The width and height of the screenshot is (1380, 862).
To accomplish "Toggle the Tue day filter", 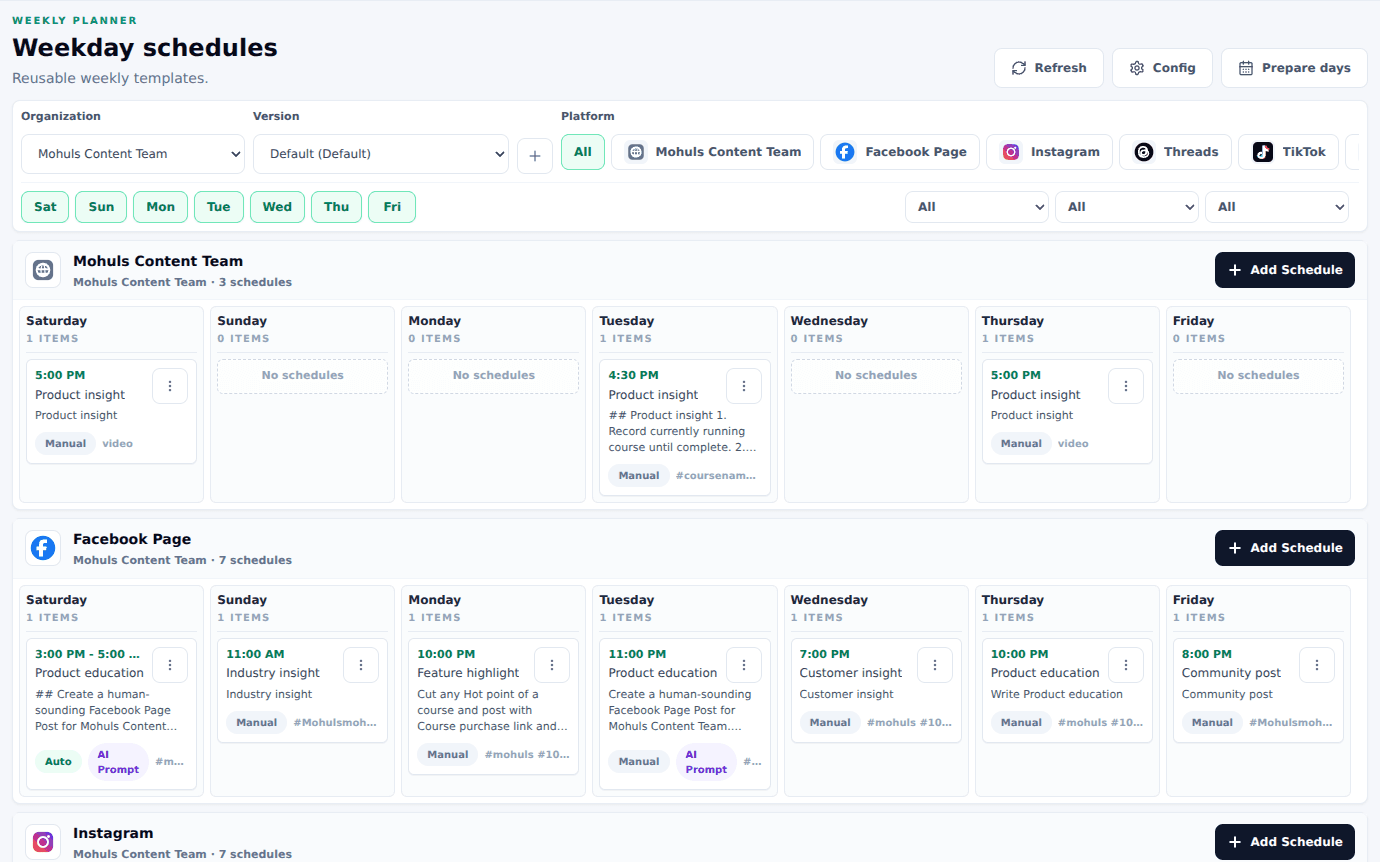I will (219, 207).
